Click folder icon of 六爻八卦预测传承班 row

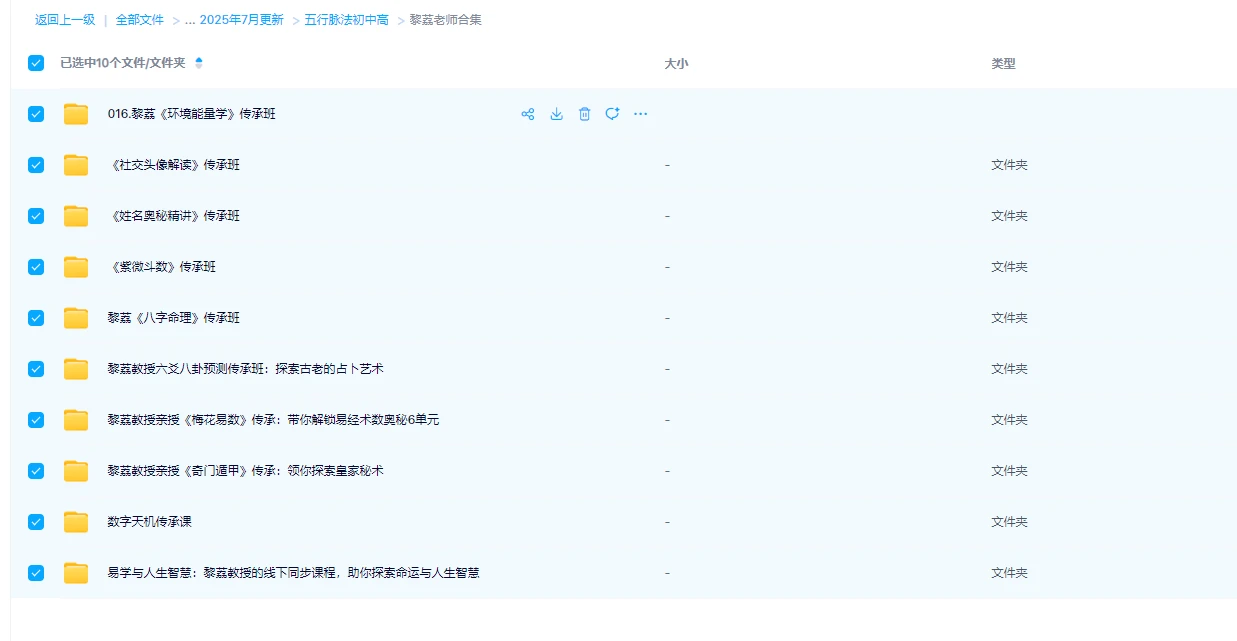(x=76, y=369)
